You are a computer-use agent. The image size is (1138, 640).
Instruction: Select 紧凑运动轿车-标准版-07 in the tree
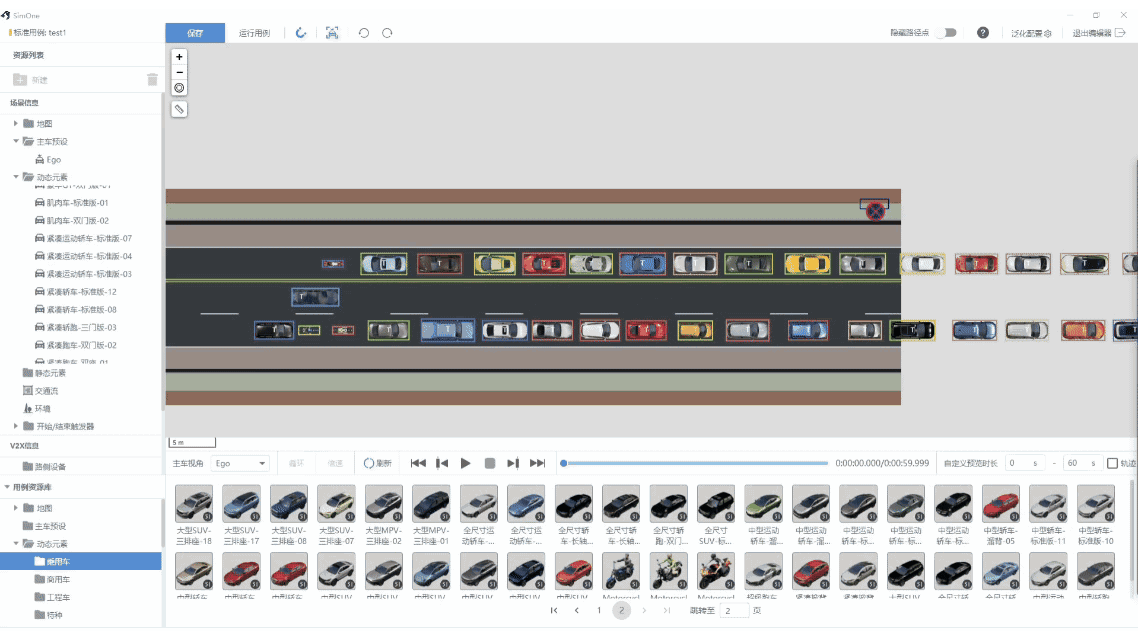tap(83, 239)
